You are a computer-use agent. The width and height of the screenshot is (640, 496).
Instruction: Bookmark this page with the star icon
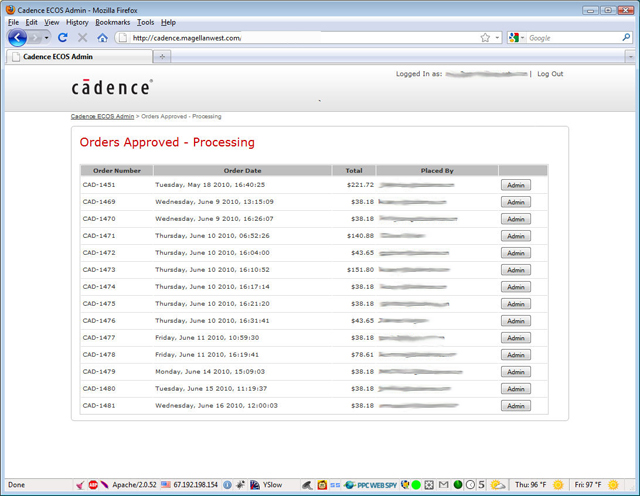[x=485, y=38]
